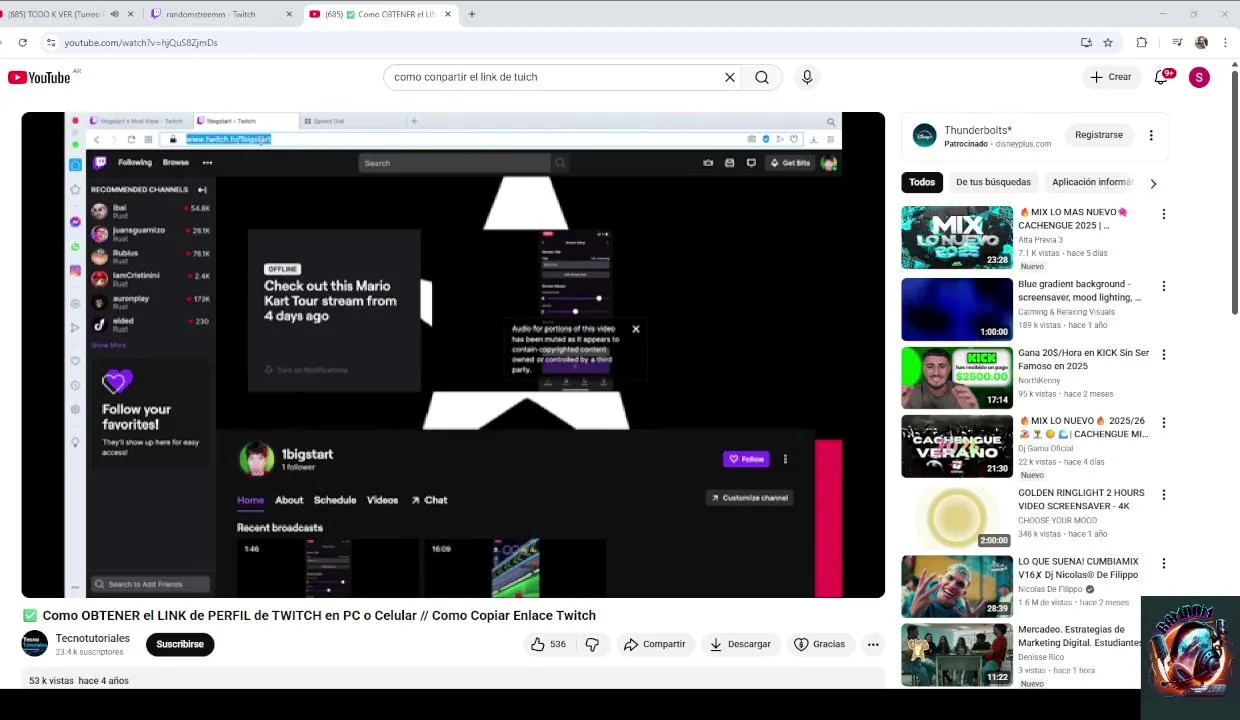Start voice search with microphone icon
The height and width of the screenshot is (720, 1240).
[807, 77]
